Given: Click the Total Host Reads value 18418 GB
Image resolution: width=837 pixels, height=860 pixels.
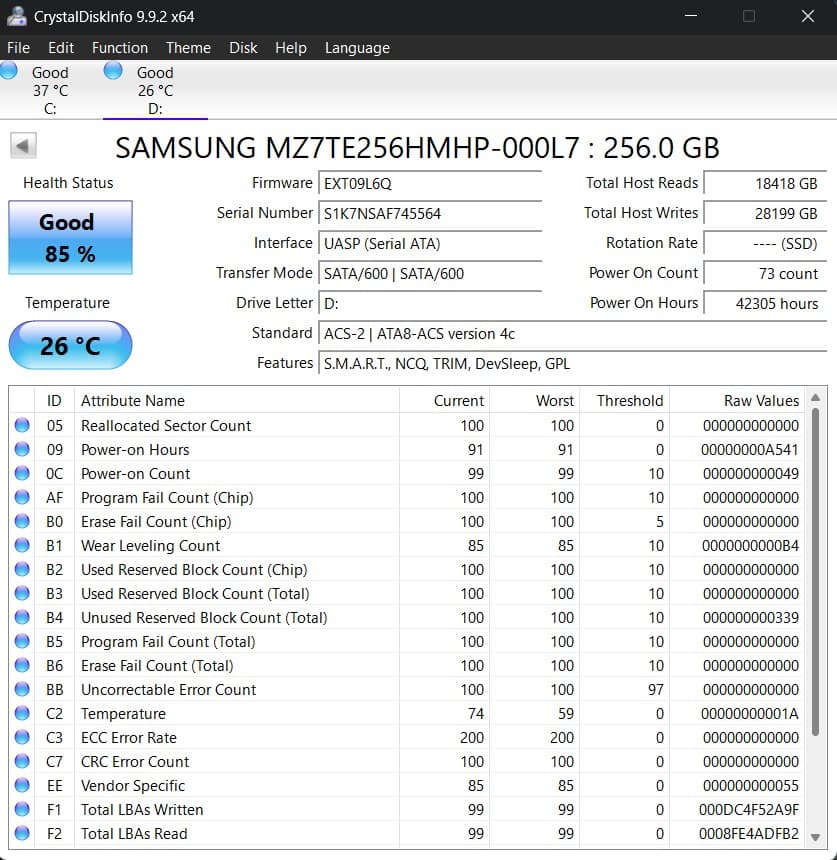Looking at the screenshot, I should pyautogui.click(x=766, y=183).
